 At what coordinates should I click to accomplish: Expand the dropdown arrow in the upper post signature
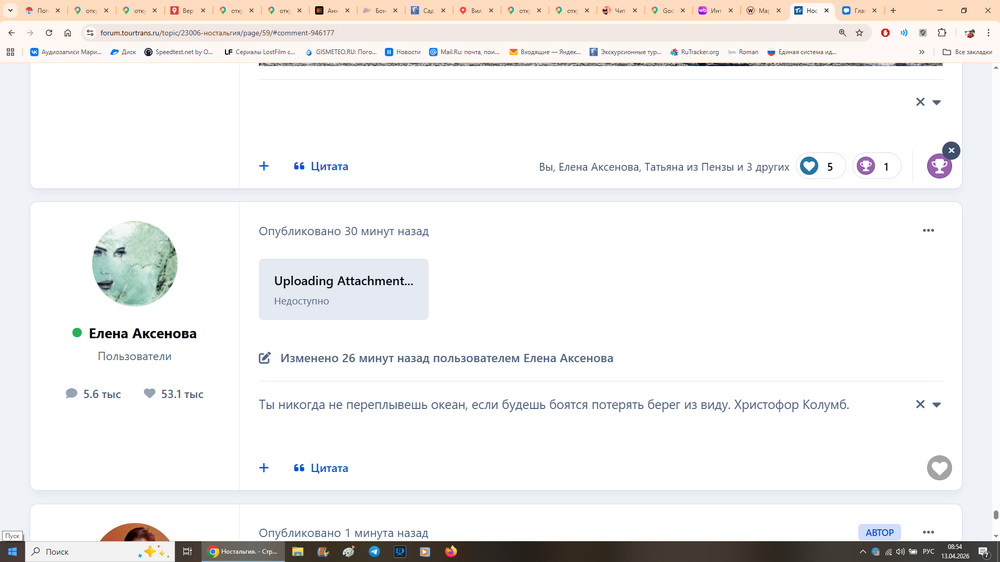tap(937, 102)
